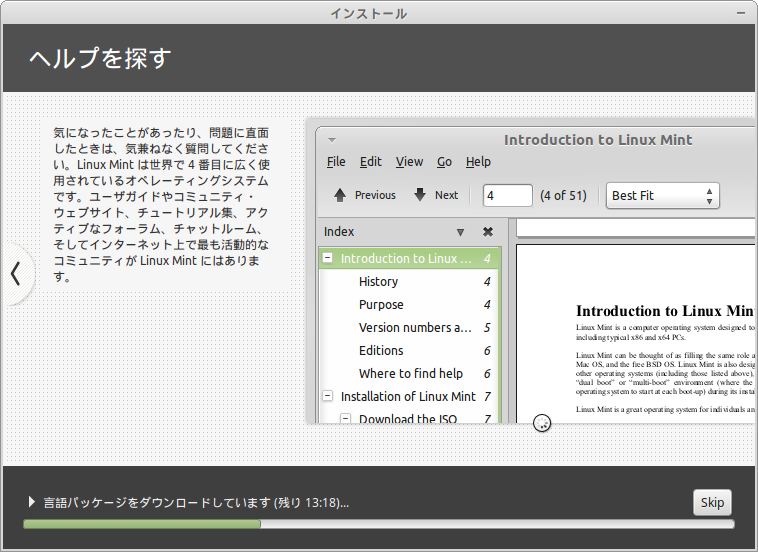Click the page number field showing 4

click(x=508, y=196)
